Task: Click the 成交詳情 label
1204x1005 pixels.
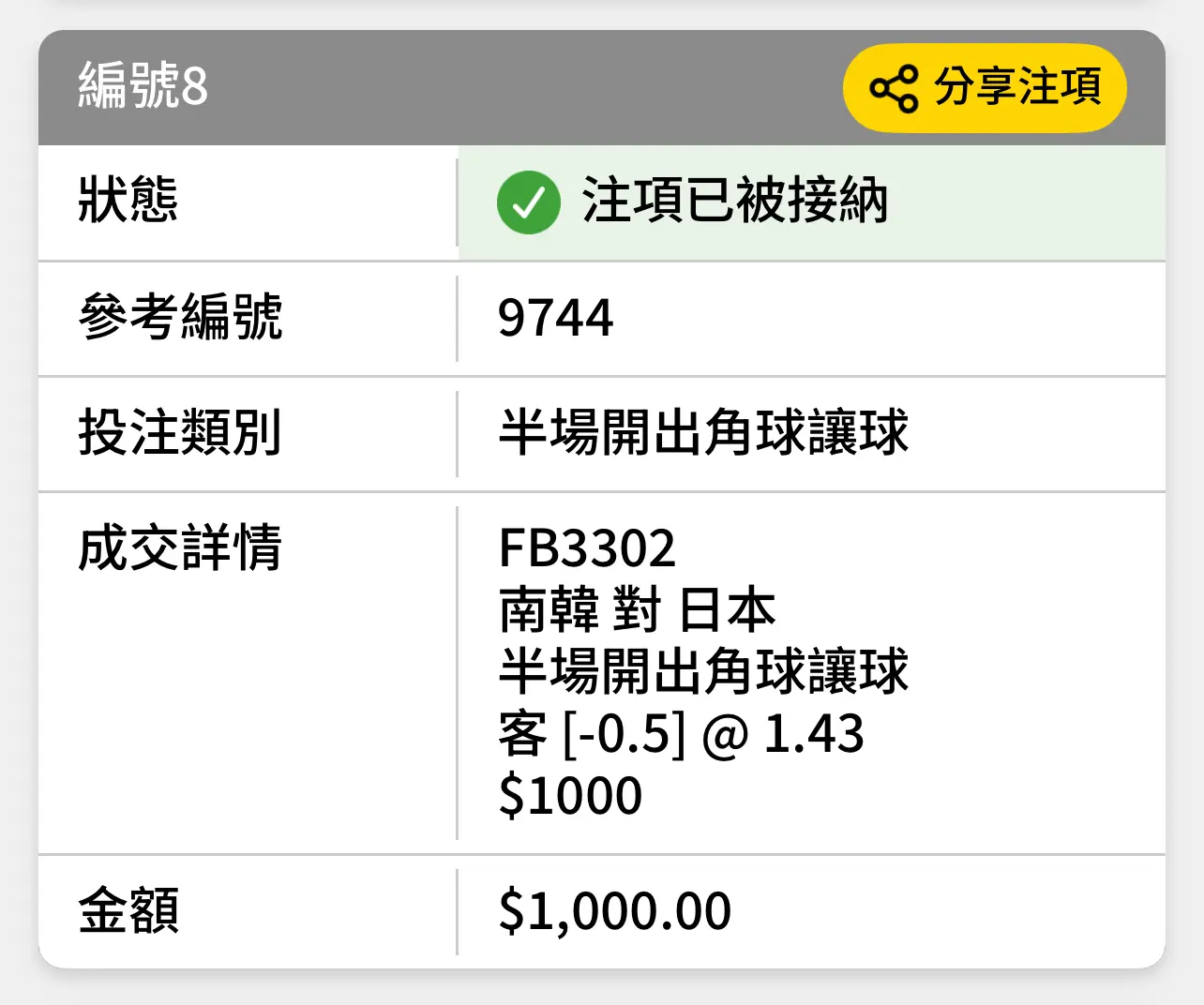Action: pyautogui.click(x=180, y=547)
